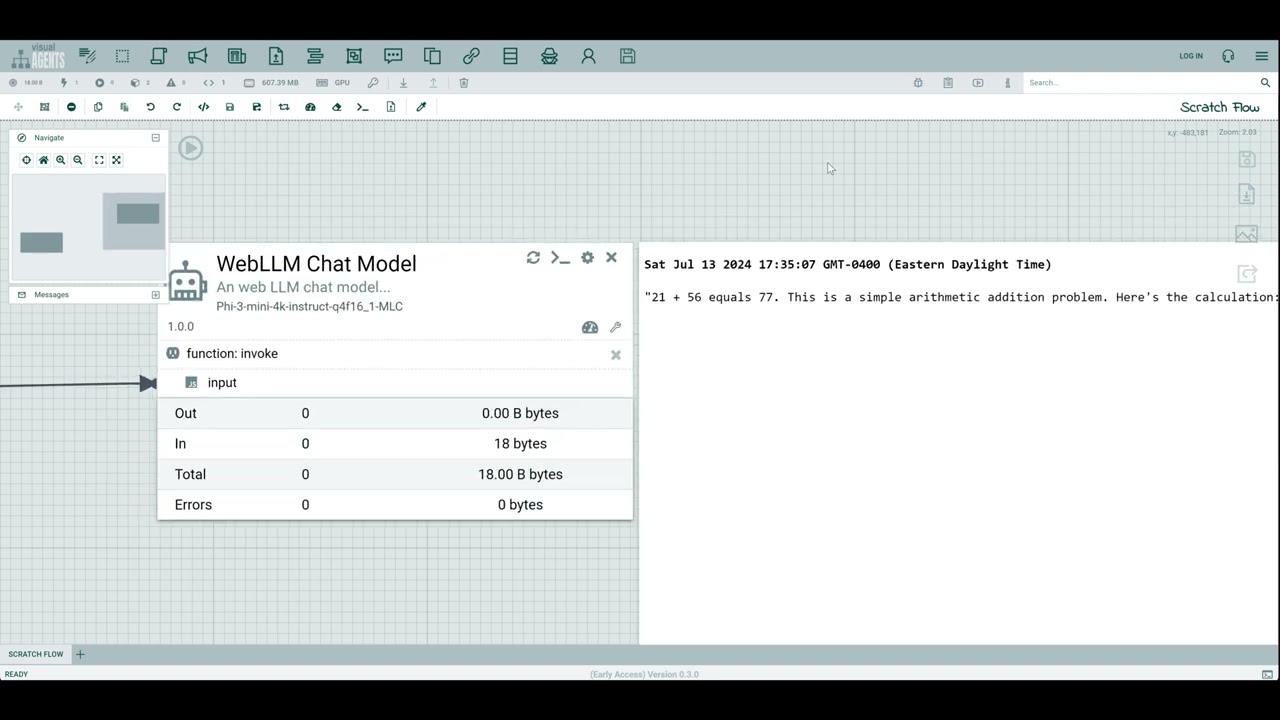Activate the dashed selection rectangle tool
Image resolution: width=1280 pixels, height=720 pixels.
click(122, 56)
